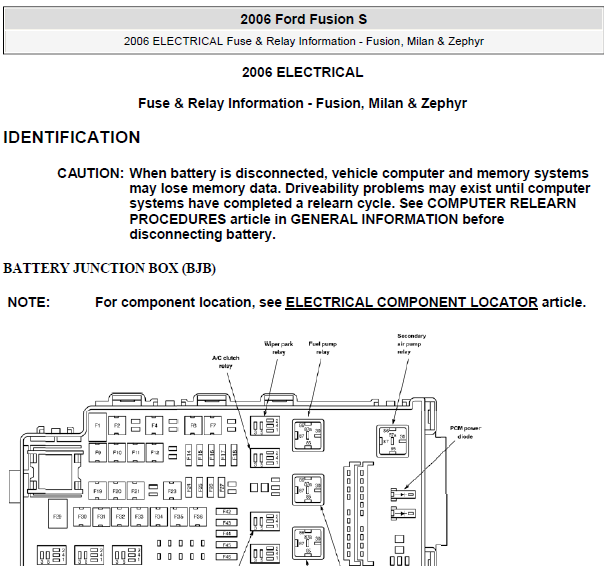Viewport: 604px width, 566px height.
Task: Click the "NOTE:" label
Action: (29, 302)
